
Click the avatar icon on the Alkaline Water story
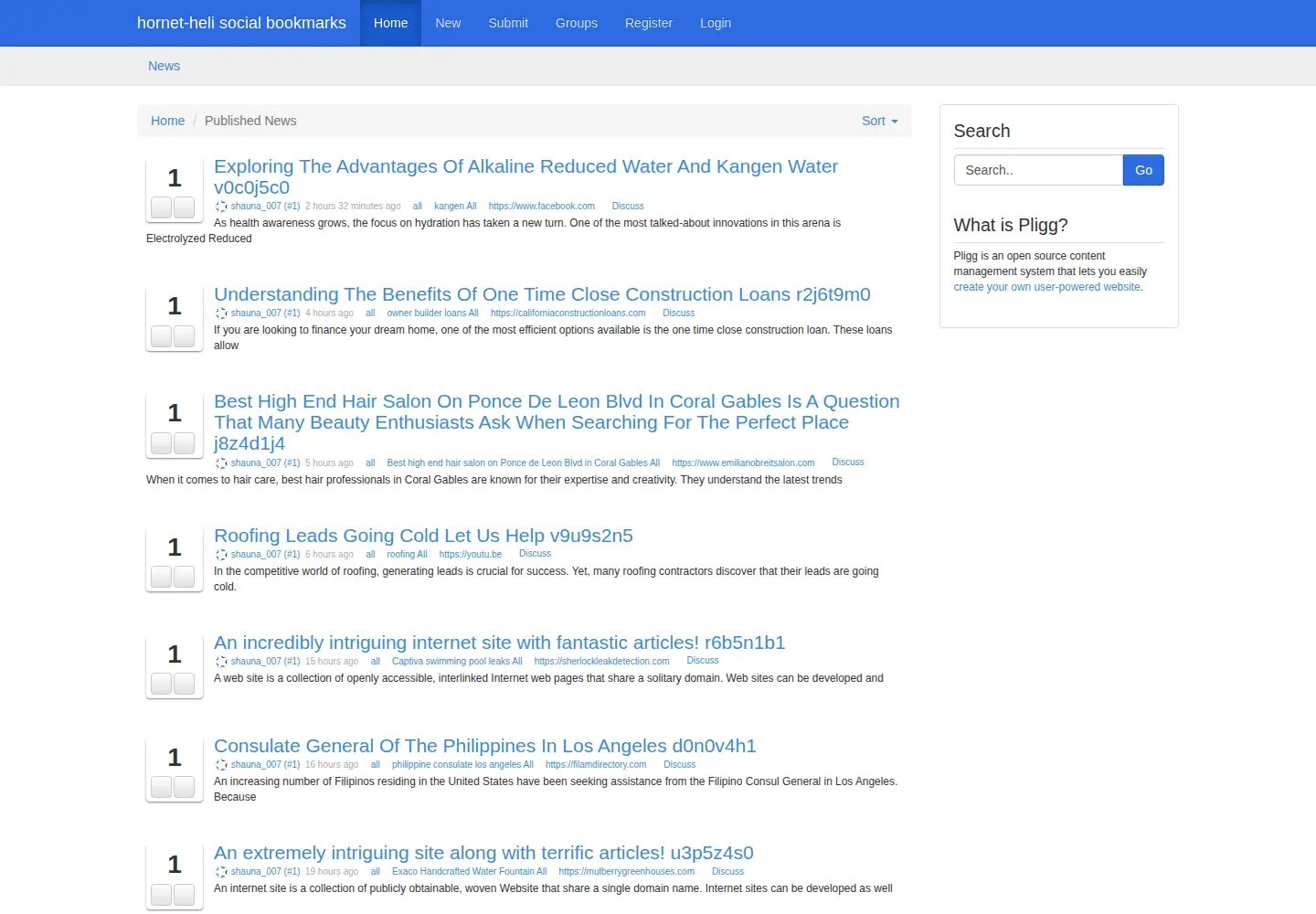[x=221, y=207]
